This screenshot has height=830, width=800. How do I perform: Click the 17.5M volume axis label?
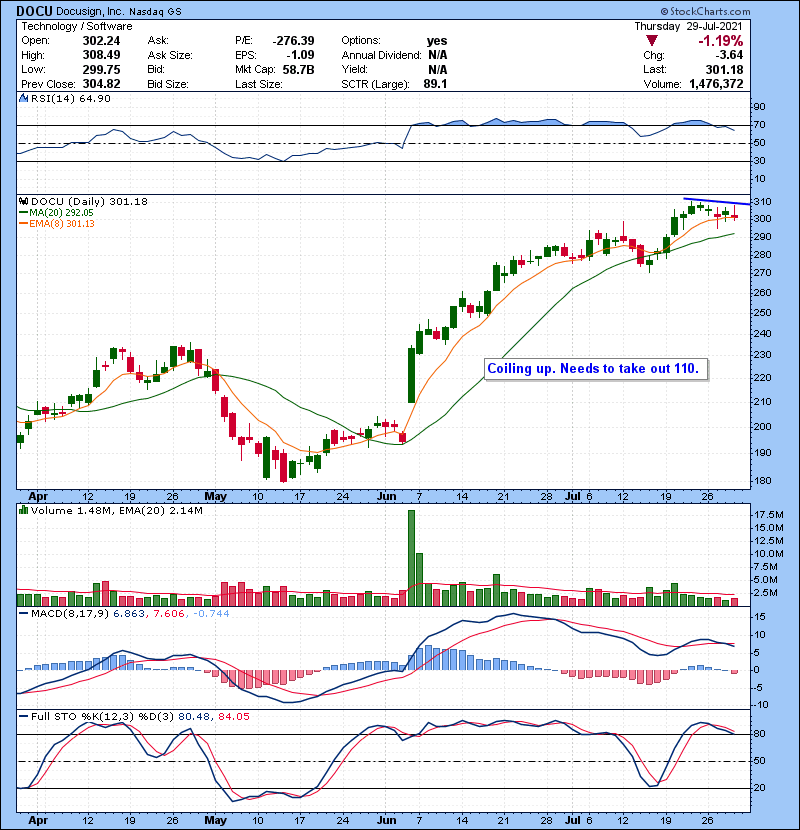769,515
